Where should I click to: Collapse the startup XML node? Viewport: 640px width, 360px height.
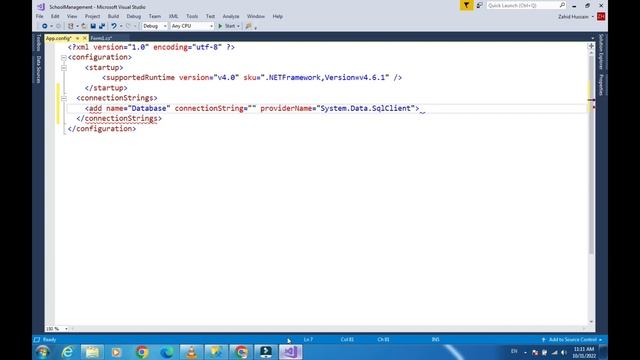coord(64,68)
